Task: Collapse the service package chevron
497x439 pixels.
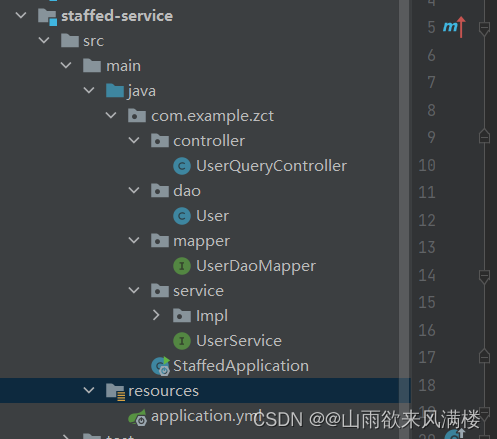Action: [x=134, y=290]
